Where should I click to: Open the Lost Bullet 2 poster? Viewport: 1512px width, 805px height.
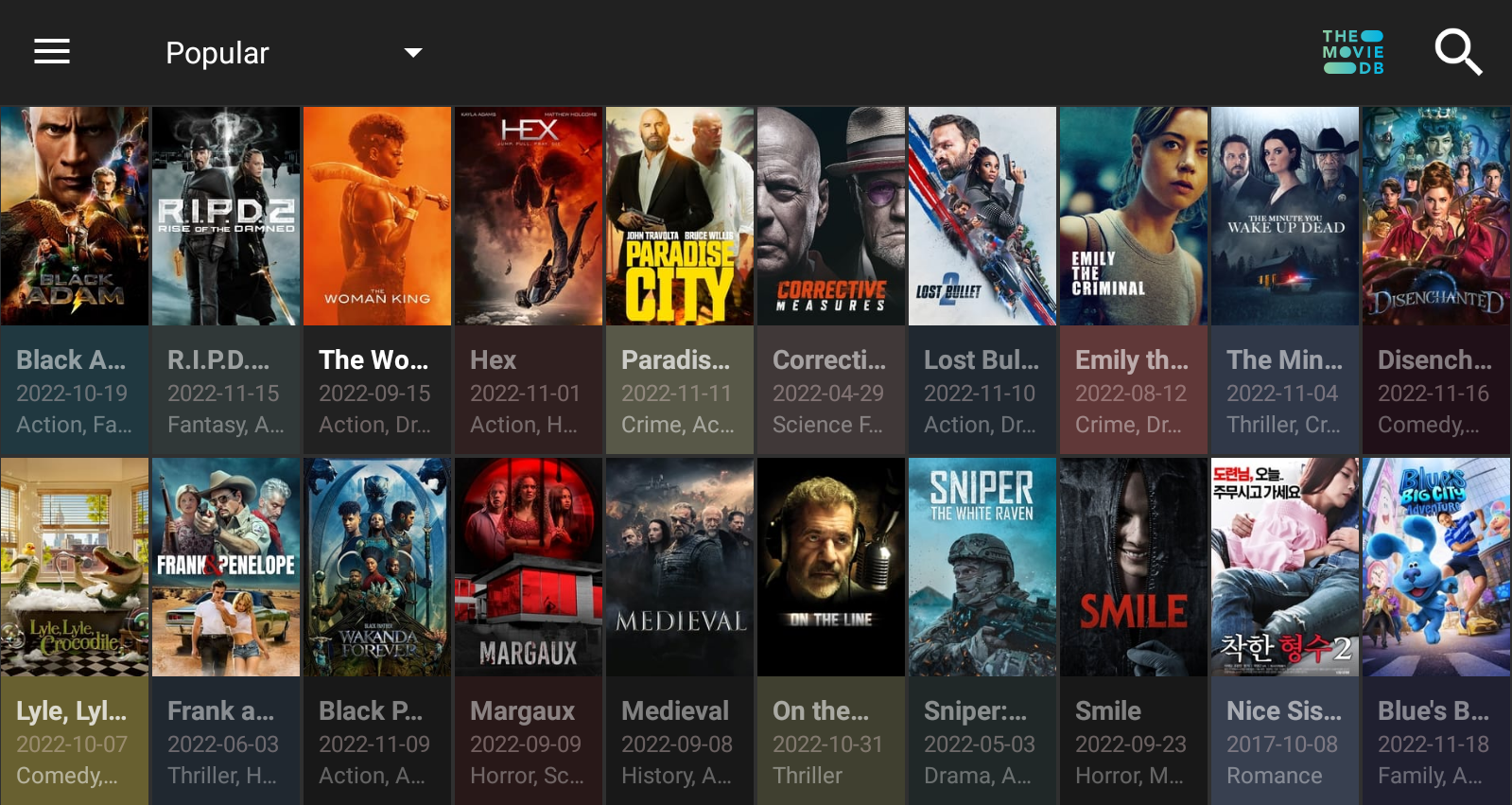(982, 216)
